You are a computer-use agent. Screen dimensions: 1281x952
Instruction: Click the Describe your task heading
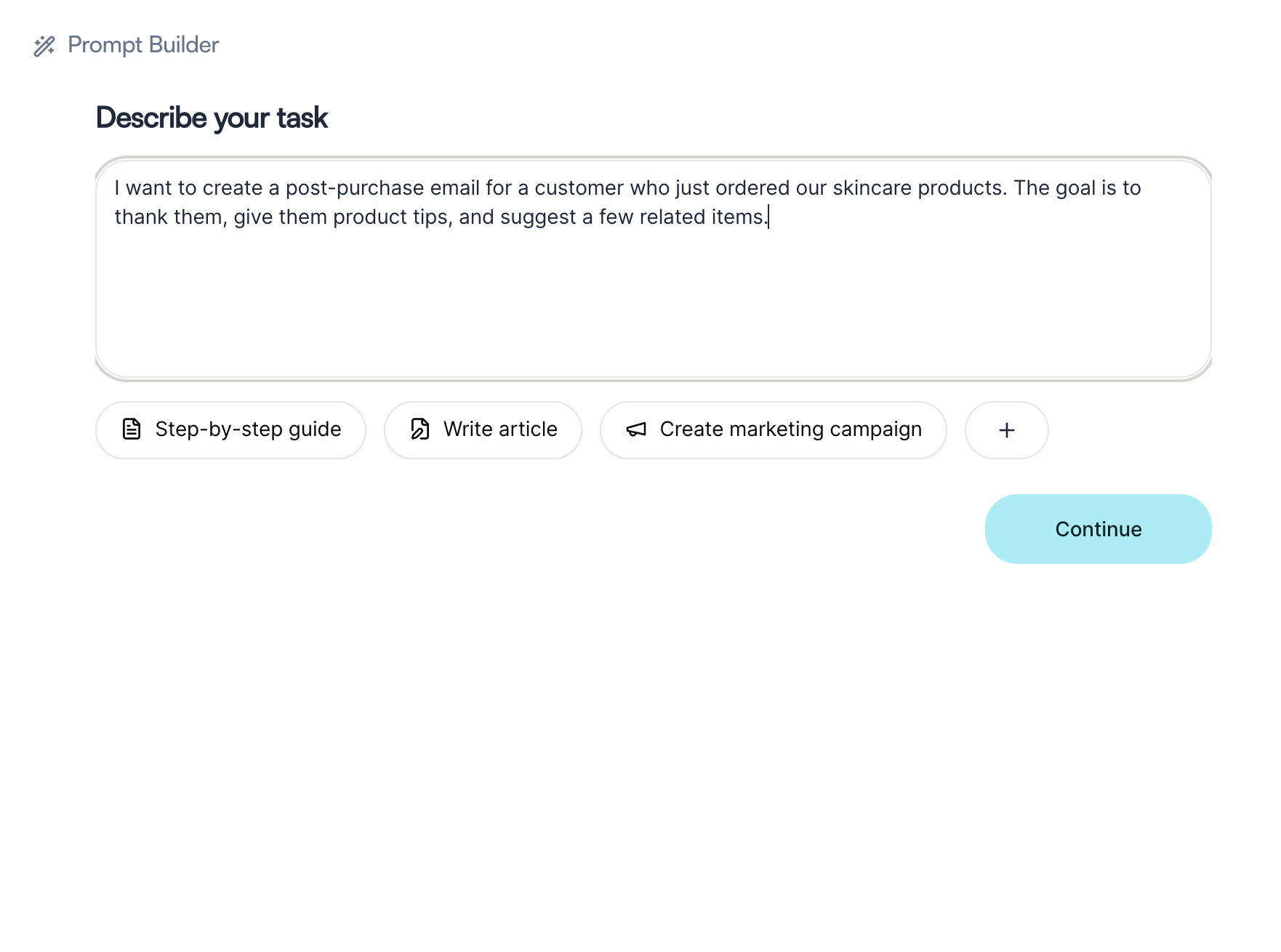tap(212, 118)
